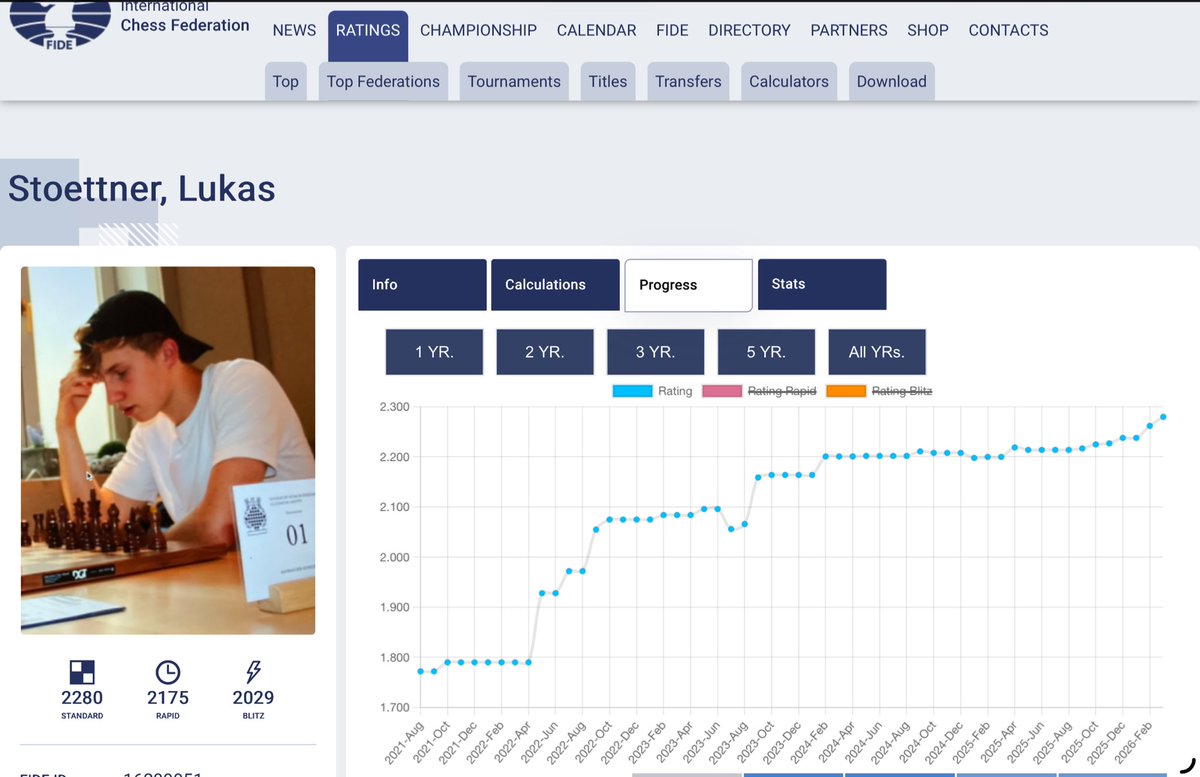
Task: Click the last data point on chart
Action: [x=1163, y=417]
